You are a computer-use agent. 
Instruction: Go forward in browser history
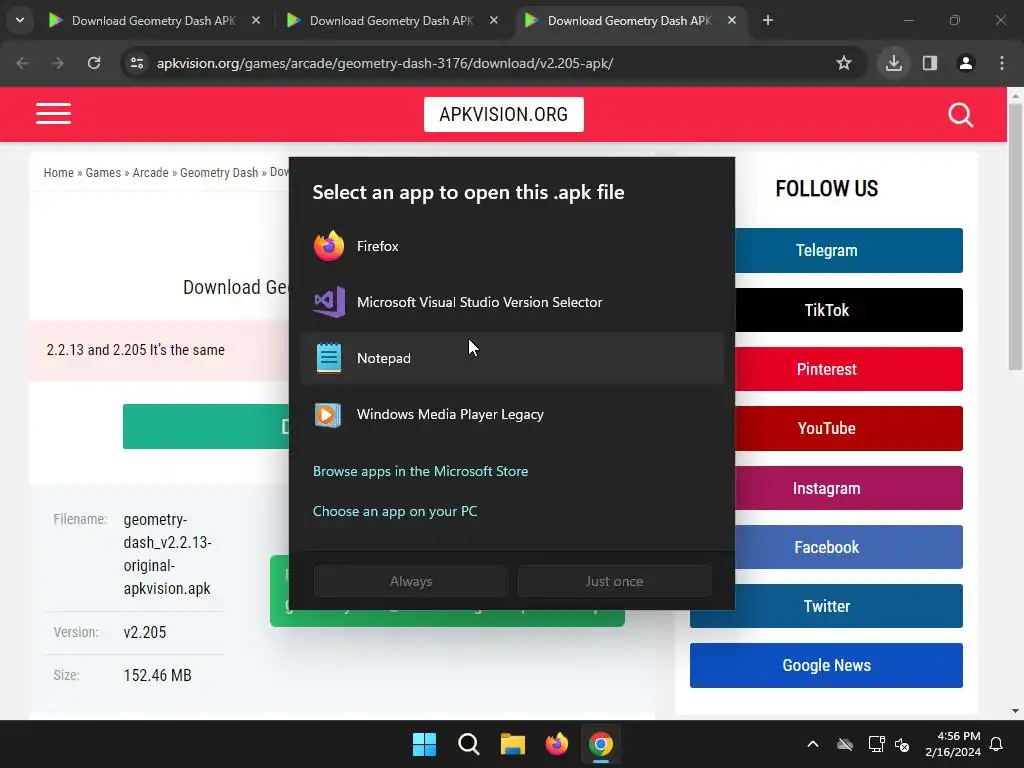coord(58,63)
